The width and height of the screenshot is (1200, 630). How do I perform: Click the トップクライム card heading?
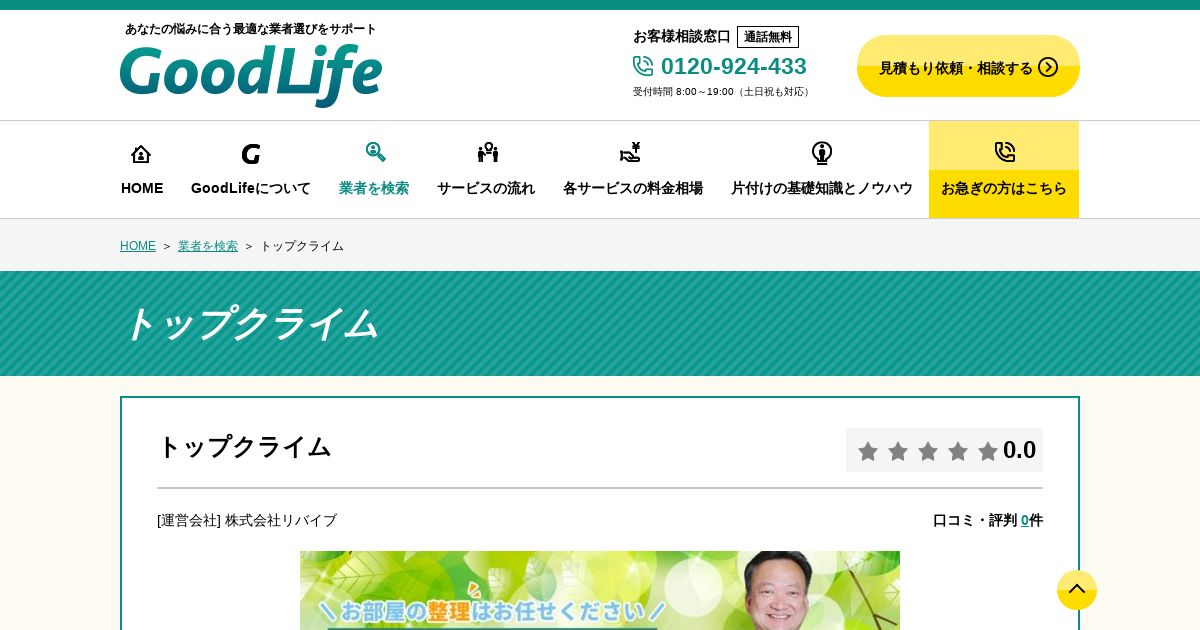click(x=245, y=447)
